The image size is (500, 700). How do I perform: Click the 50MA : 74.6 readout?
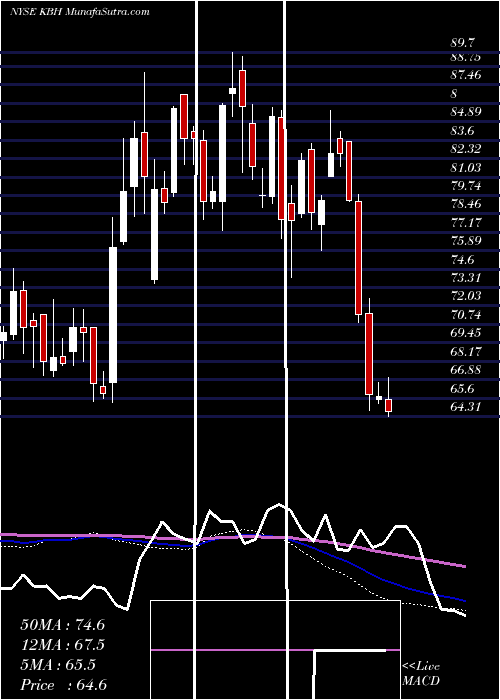tap(63, 625)
